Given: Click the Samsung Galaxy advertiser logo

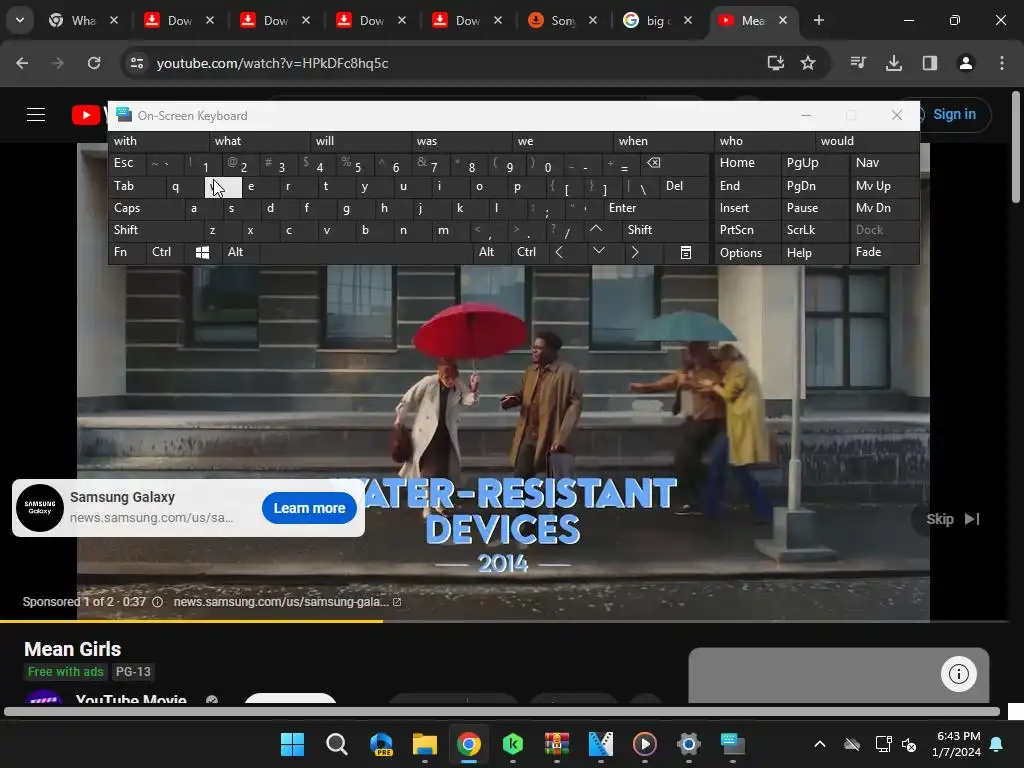Looking at the screenshot, I should (x=40, y=508).
